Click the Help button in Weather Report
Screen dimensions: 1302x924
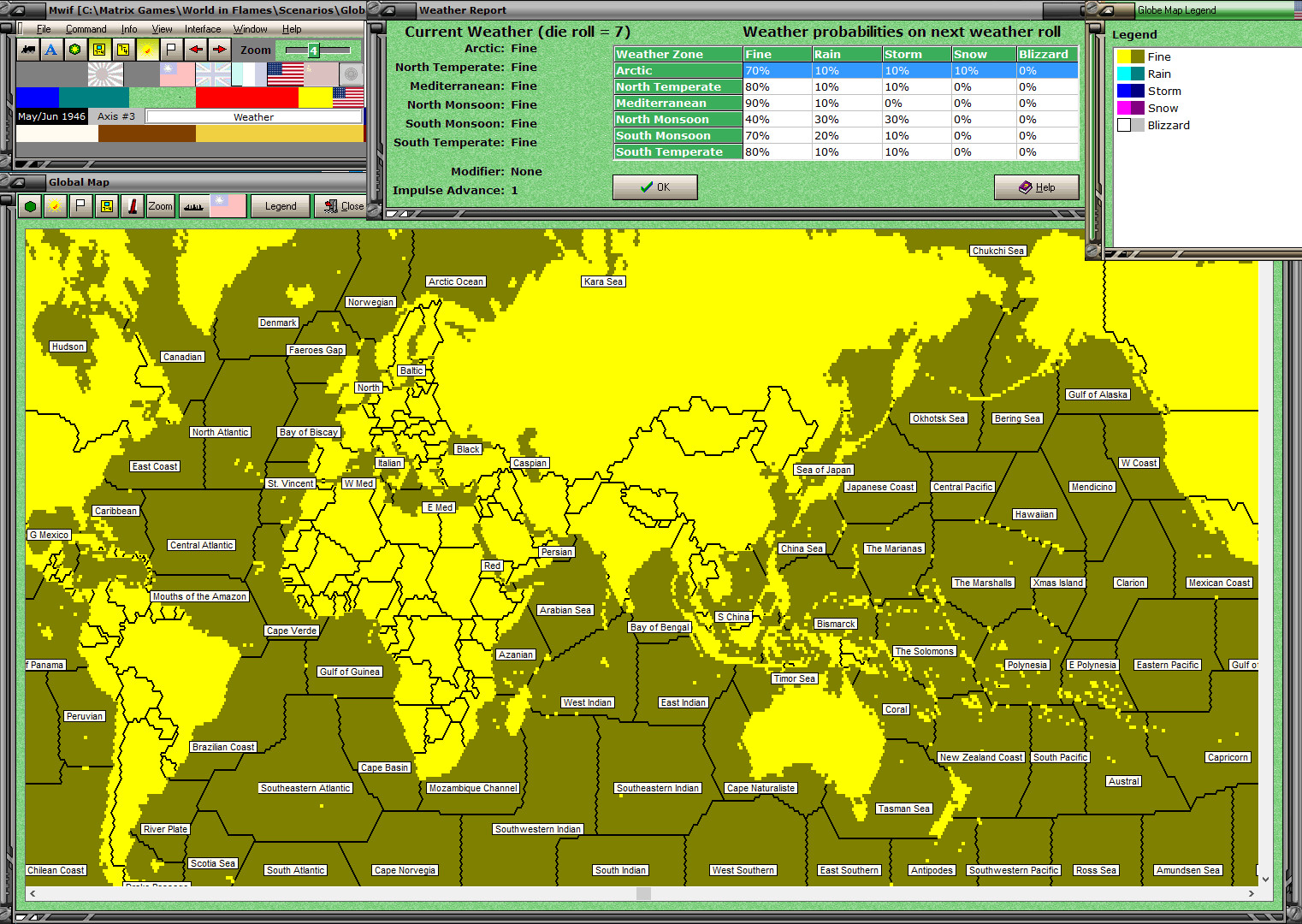1037,187
